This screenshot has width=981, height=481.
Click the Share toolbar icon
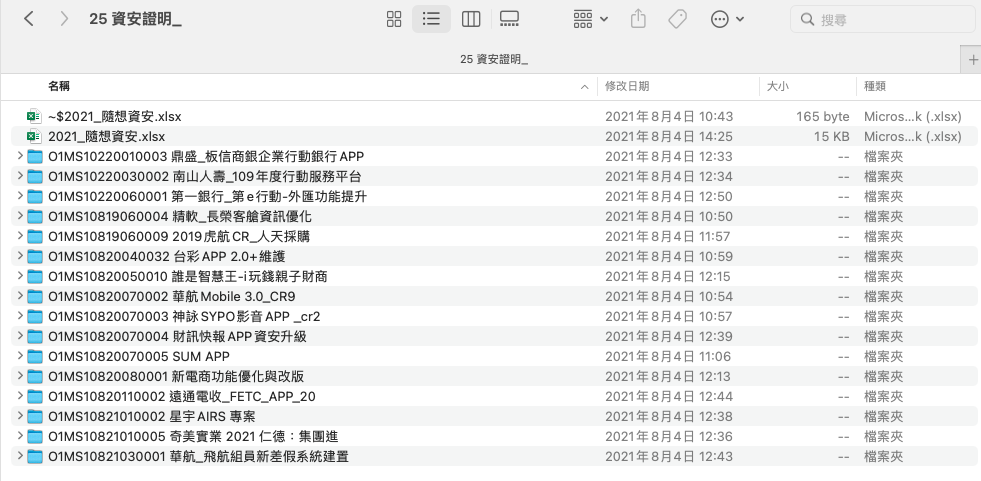(638, 19)
